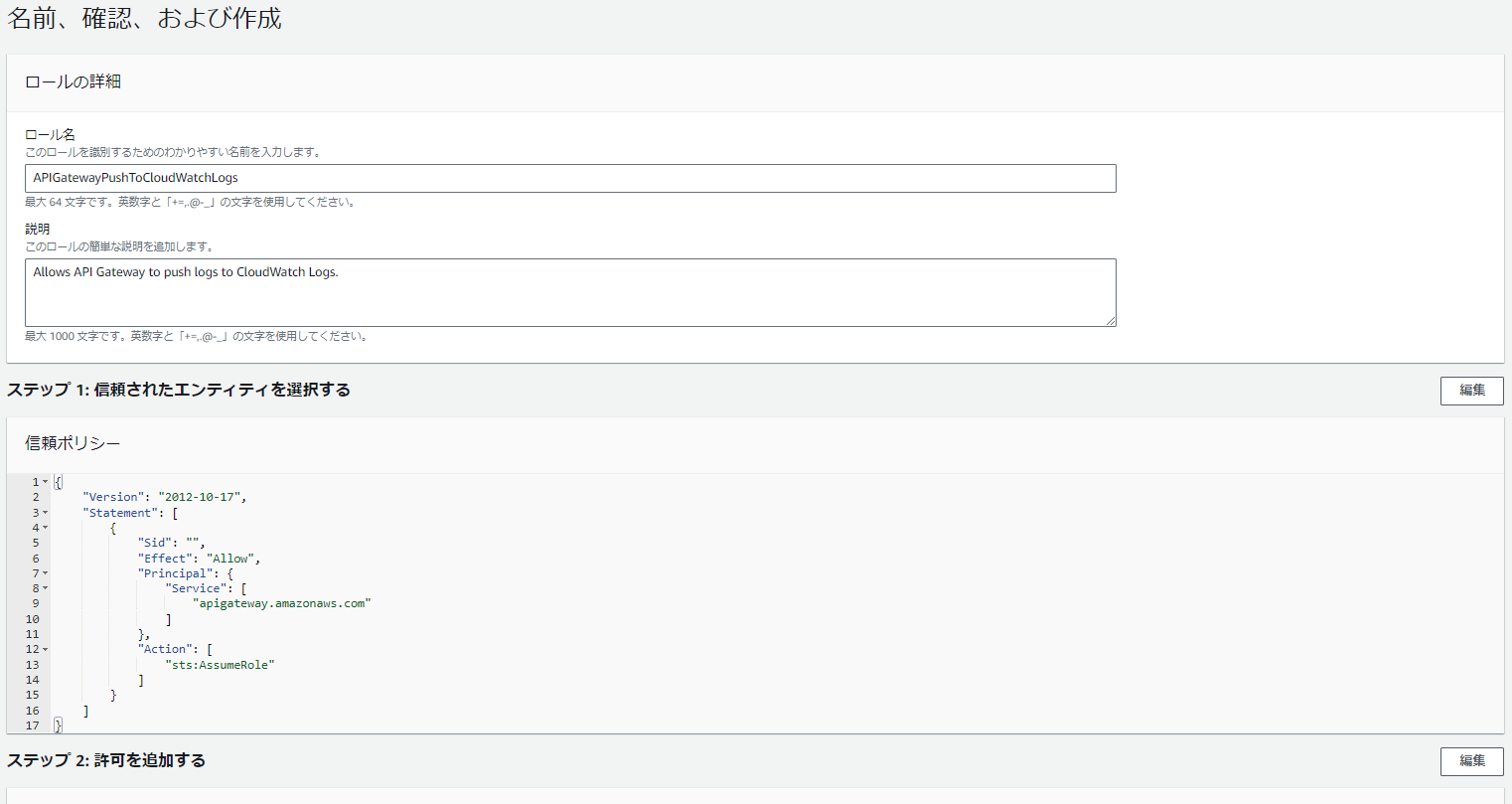
Task: Collapse the Action array on line 12
Action: coord(46,648)
